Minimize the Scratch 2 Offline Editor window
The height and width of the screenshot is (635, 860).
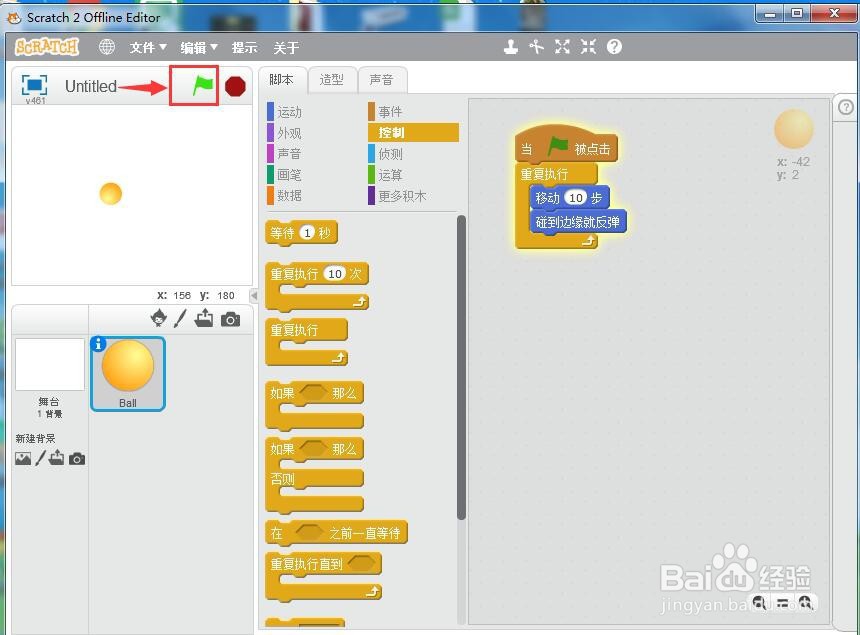pos(771,13)
